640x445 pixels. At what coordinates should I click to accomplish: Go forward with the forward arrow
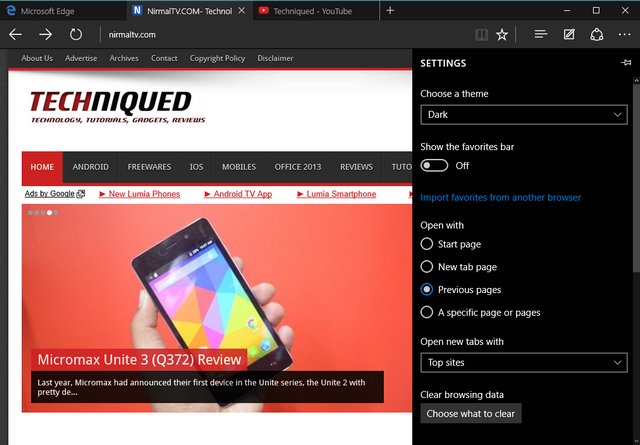coord(45,35)
